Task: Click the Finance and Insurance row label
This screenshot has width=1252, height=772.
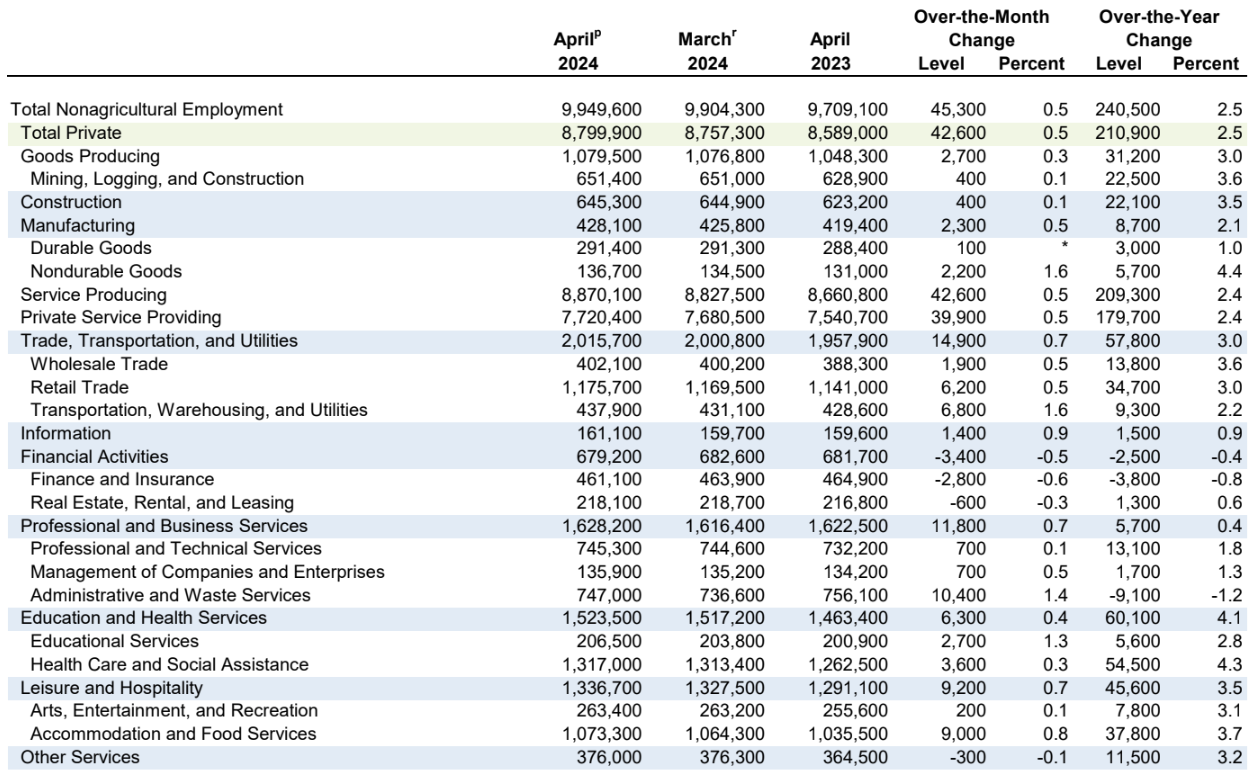Action: pos(122,479)
